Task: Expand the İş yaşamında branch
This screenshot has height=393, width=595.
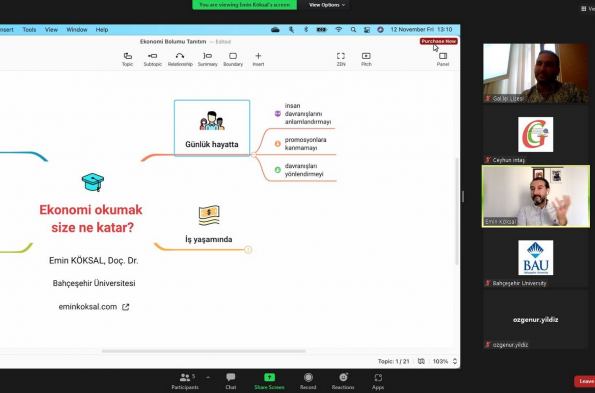Action: (248, 250)
